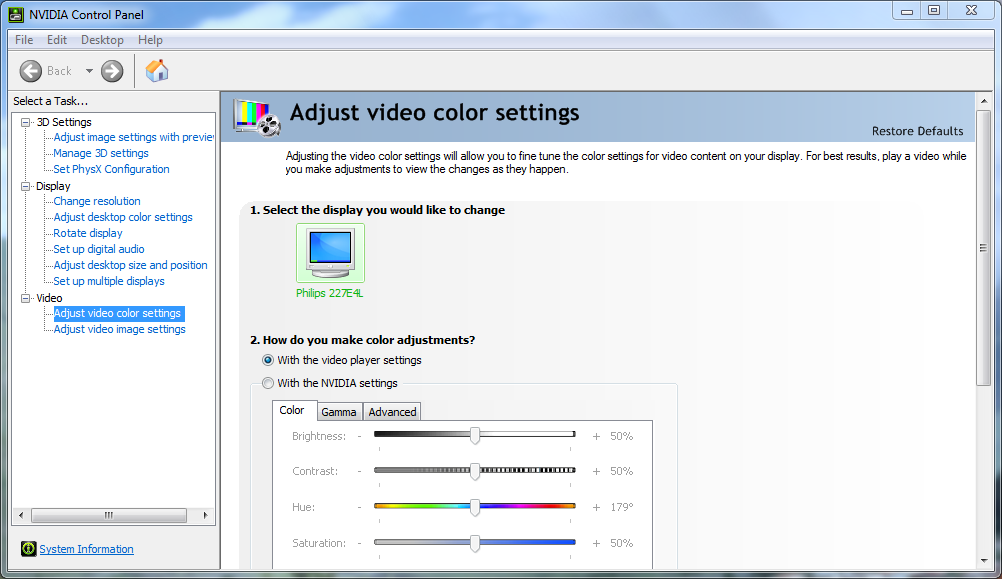The image size is (1002, 579).
Task: Collapse the Display tree node
Action: point(26,186)
